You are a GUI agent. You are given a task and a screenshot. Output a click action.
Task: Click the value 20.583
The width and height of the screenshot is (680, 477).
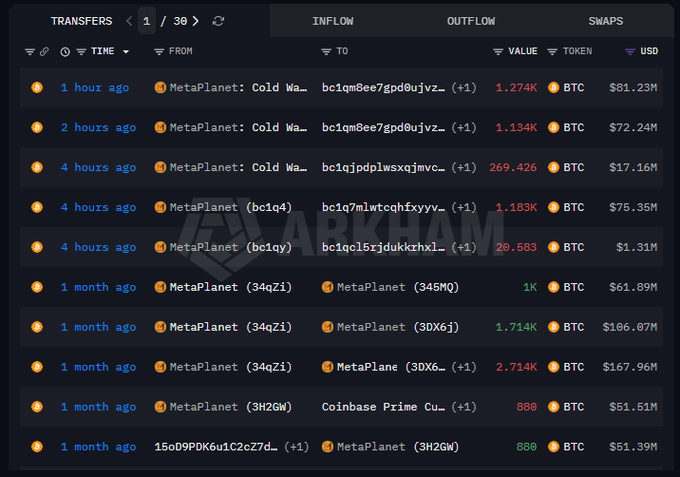tap(517, 247)
